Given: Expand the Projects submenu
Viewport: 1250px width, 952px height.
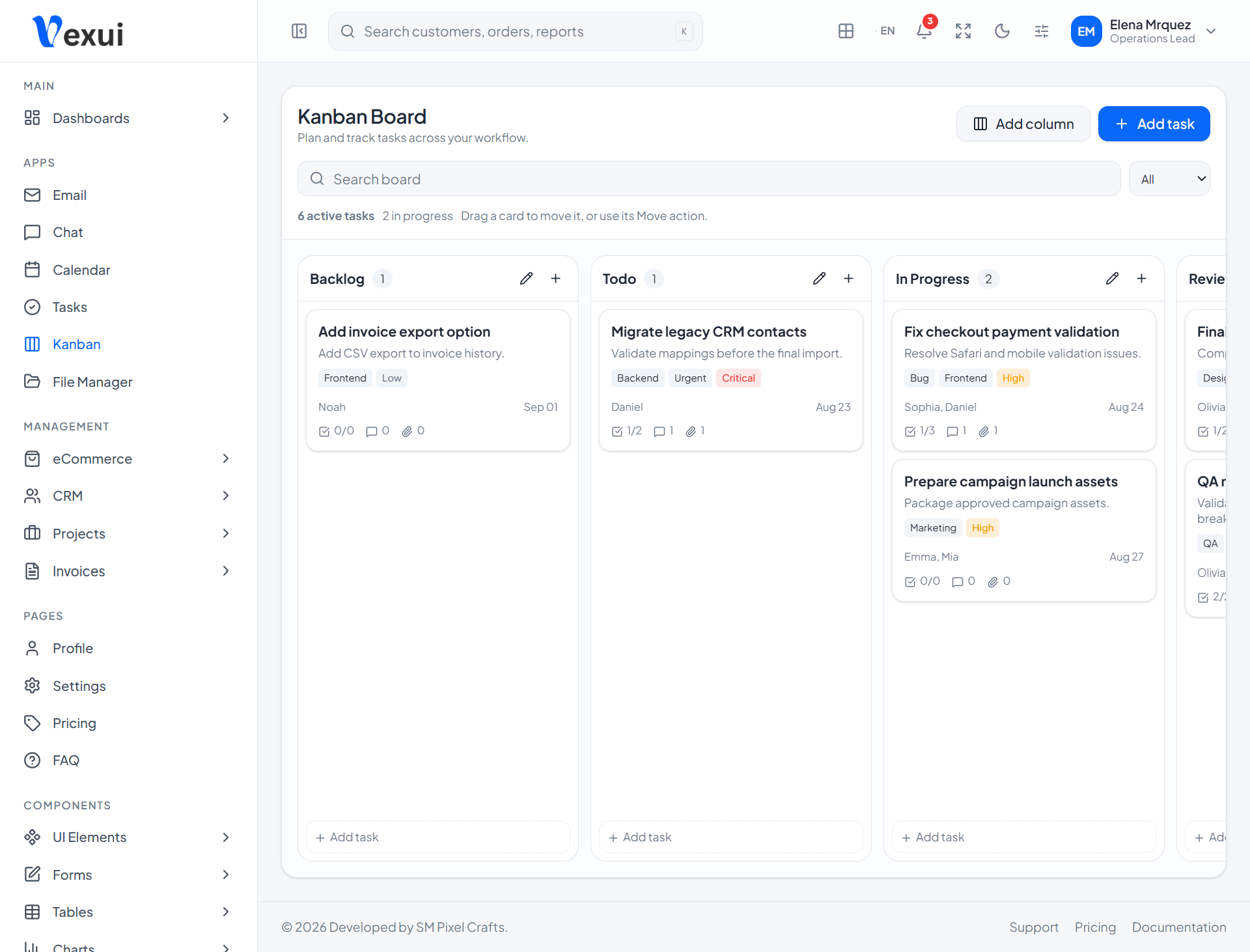Looking at the screenshot, I should click(128, 533).
